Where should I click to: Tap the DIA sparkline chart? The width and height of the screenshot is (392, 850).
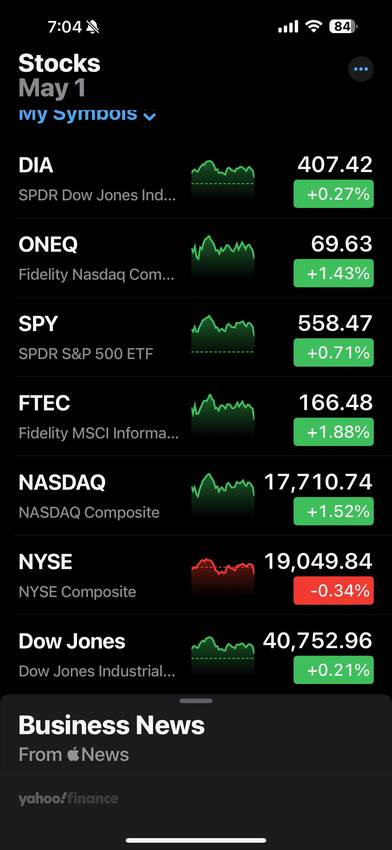coord(223,178)
